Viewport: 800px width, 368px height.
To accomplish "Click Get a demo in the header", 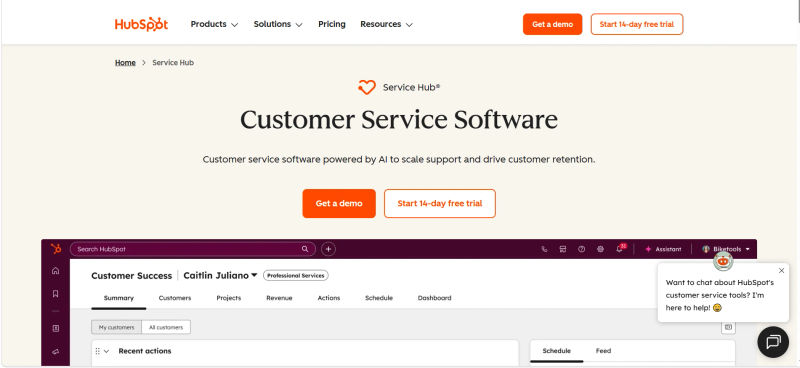I will pyautogui.click(x=553, y=24).
